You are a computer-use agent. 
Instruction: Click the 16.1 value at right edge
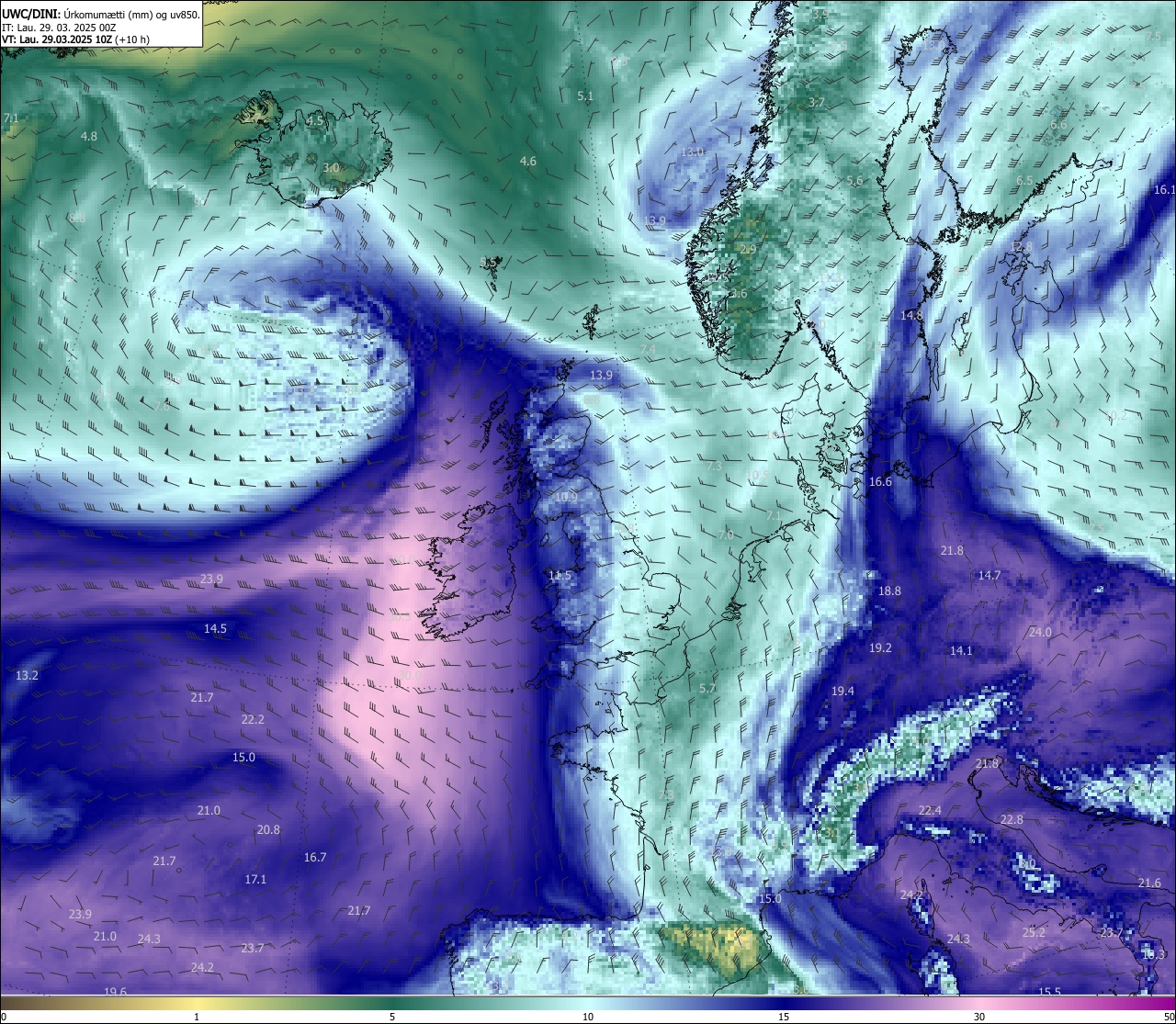coord(1164,189)
